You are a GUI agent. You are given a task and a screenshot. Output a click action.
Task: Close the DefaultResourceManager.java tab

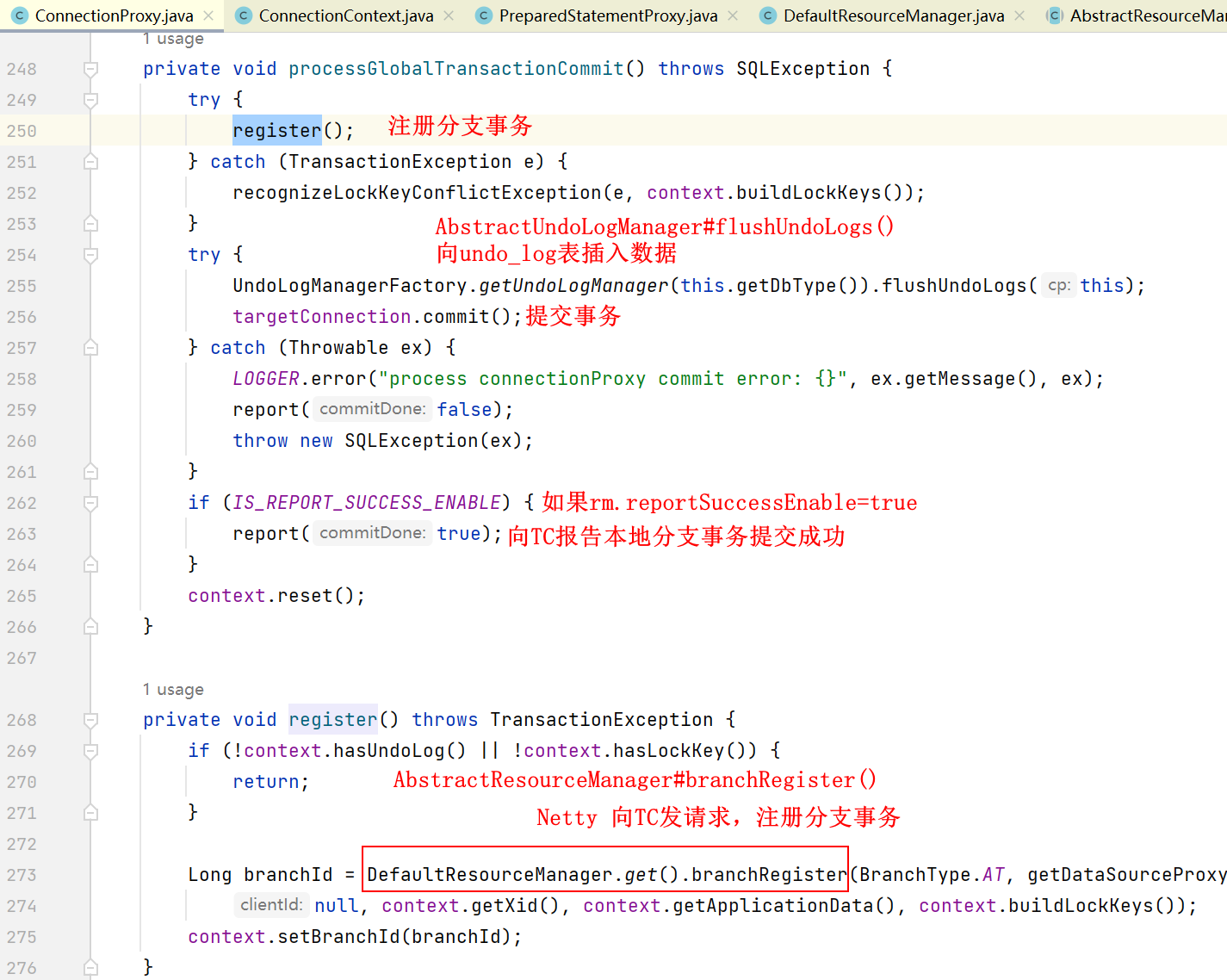click(1019, 16)
